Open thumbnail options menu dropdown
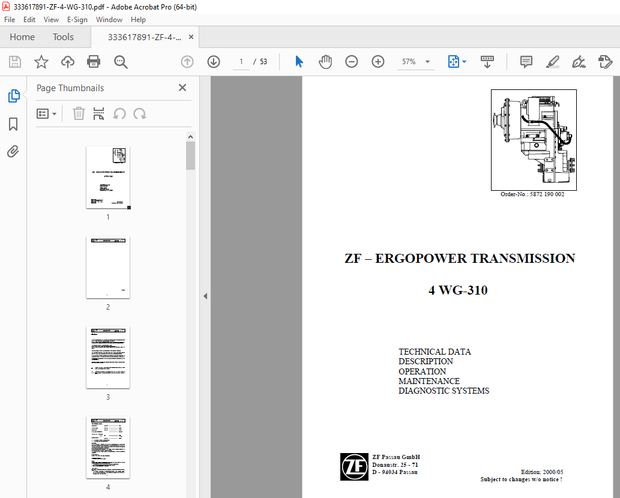Viewport: 620px width, 498px height. pyautogui.click(x=46, y=114)
